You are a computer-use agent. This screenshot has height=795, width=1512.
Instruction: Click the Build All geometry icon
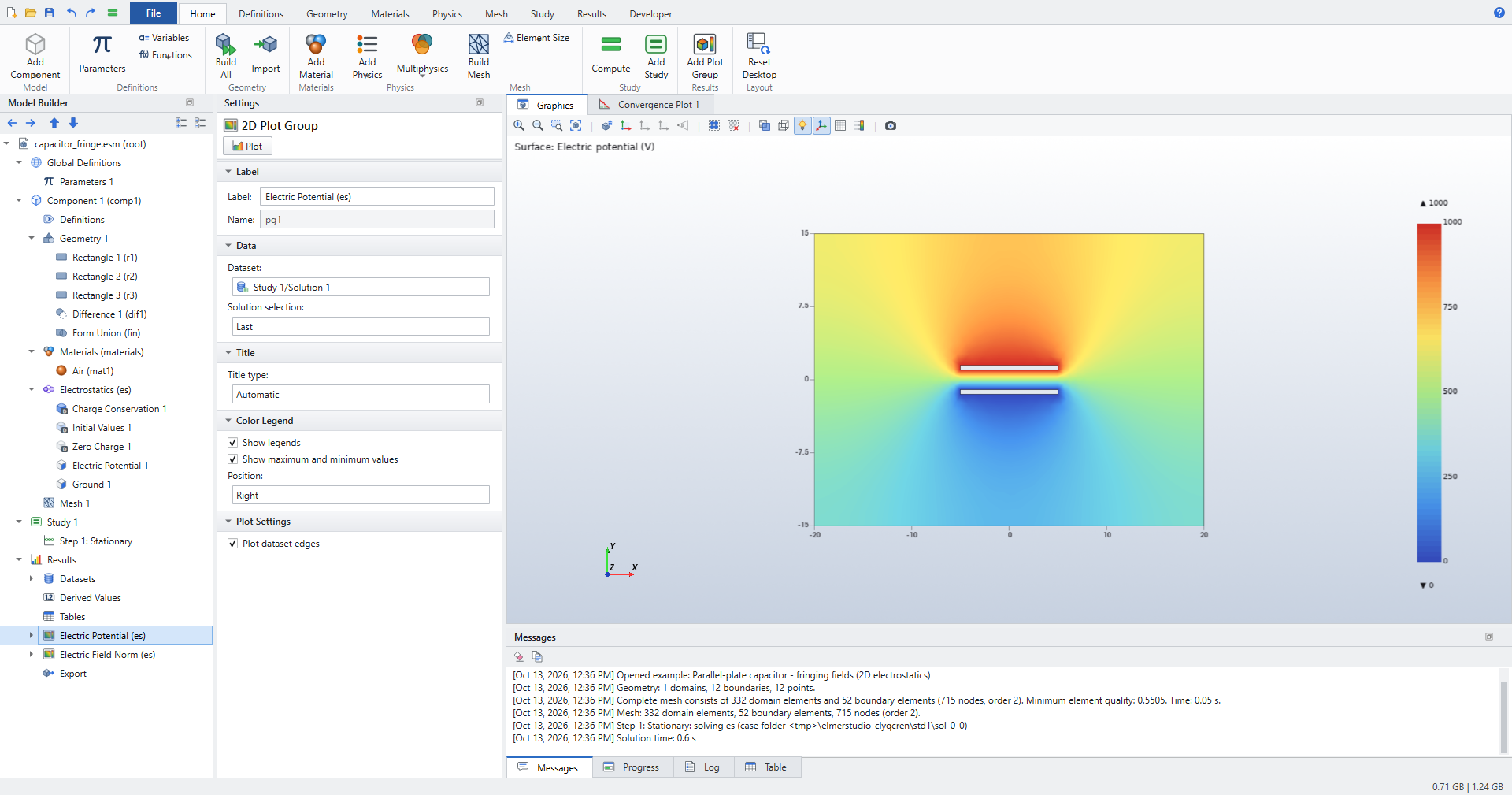coord(226,56)
